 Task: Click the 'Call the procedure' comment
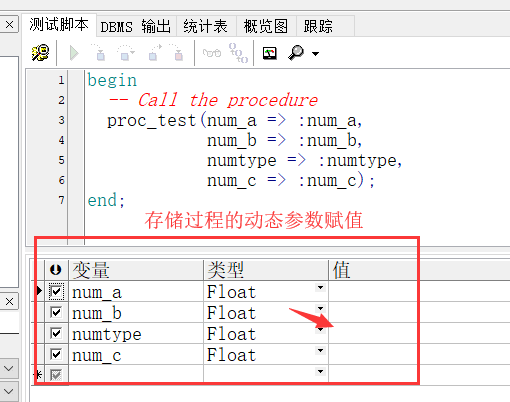(228, 100)
